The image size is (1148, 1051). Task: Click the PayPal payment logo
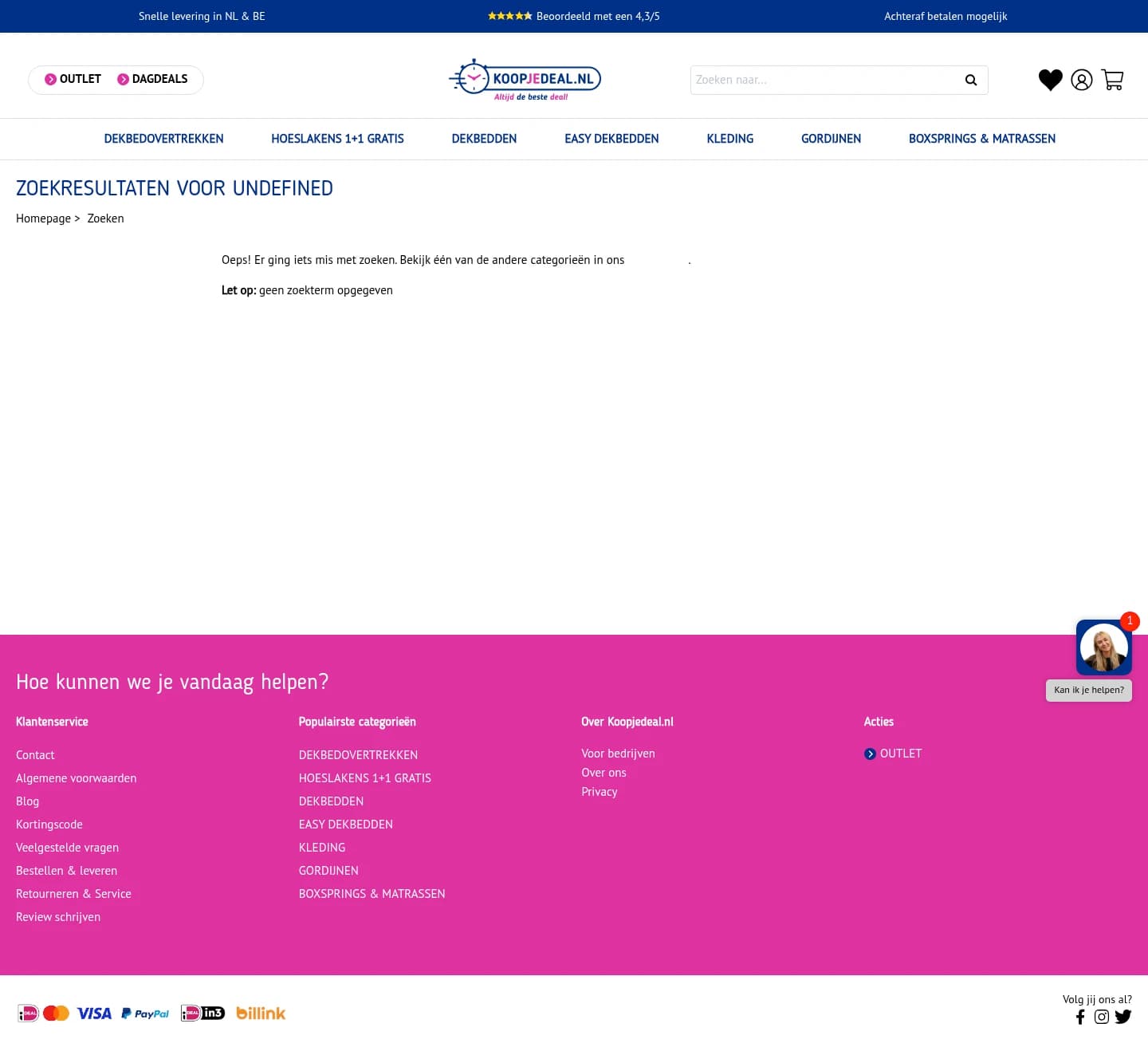pyautogui.click(x=144, y=1013)
